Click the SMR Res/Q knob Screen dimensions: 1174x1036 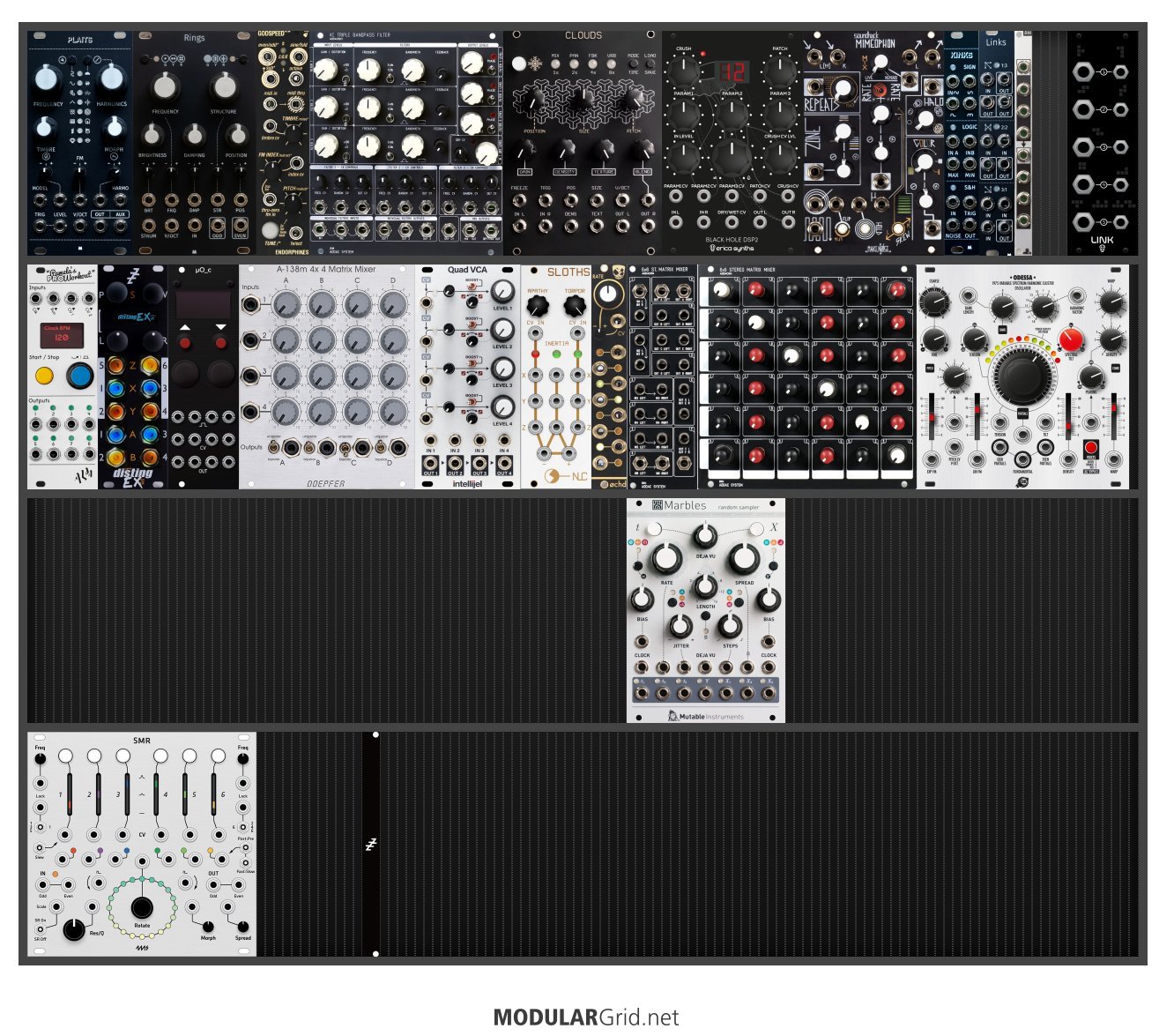[x=74, y=928]
